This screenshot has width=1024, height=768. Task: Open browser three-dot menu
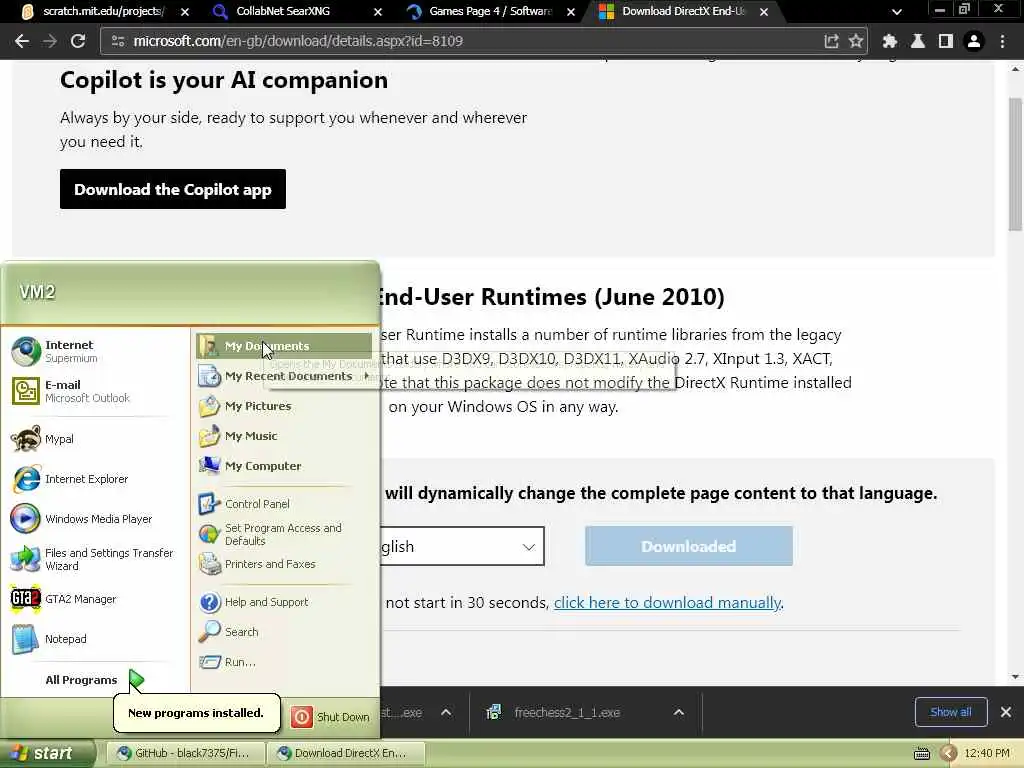pyautogui.click(x=1002, y=41)
